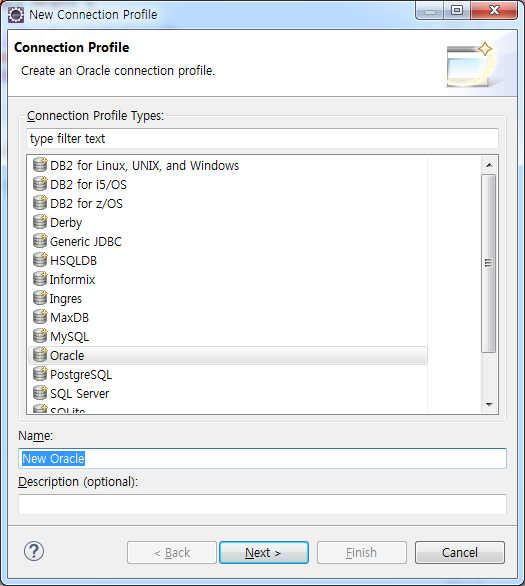Image resolution: width=525 pixels, height=586 pixels.
Task: Click the Cancel button
Action: point(460,552)
